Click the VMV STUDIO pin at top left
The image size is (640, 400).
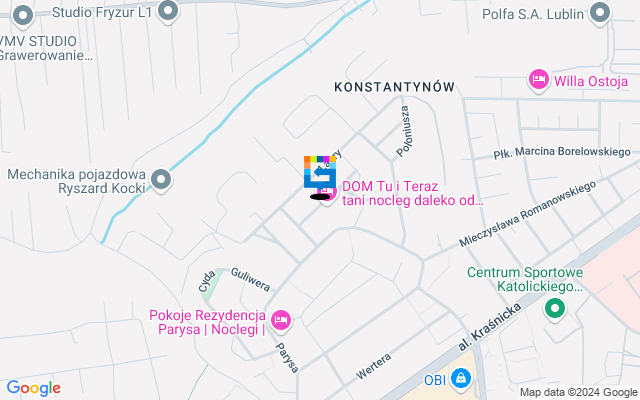pyautogui.click(x=23, y=16)
